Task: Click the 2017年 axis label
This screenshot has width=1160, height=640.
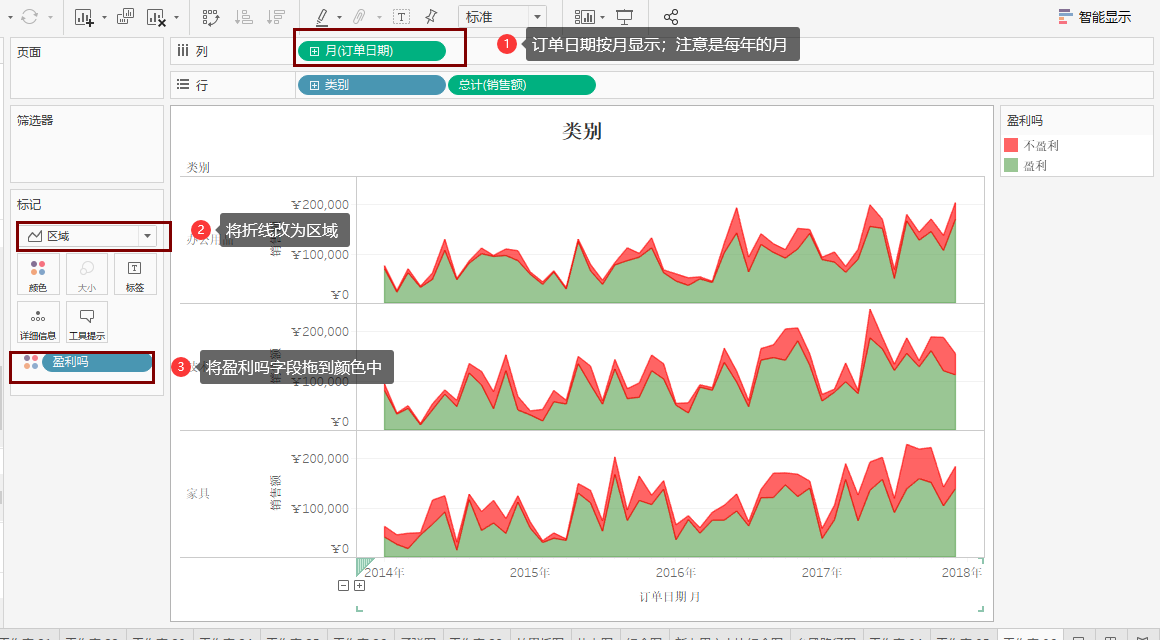Action: [822, 572]
